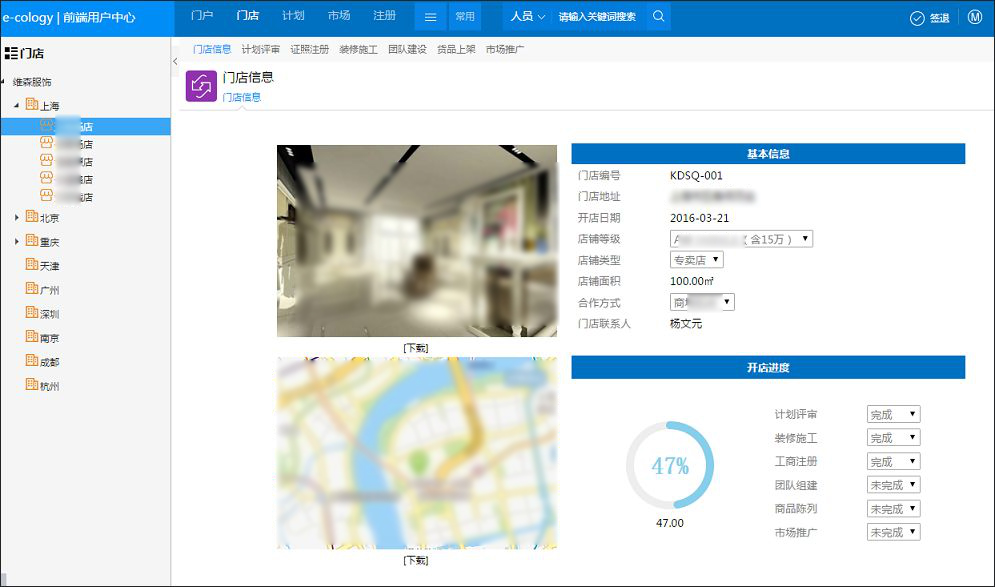Click 签退 to sign out
The height and width of the screenshot is (587, 995).
pos(938,16)
